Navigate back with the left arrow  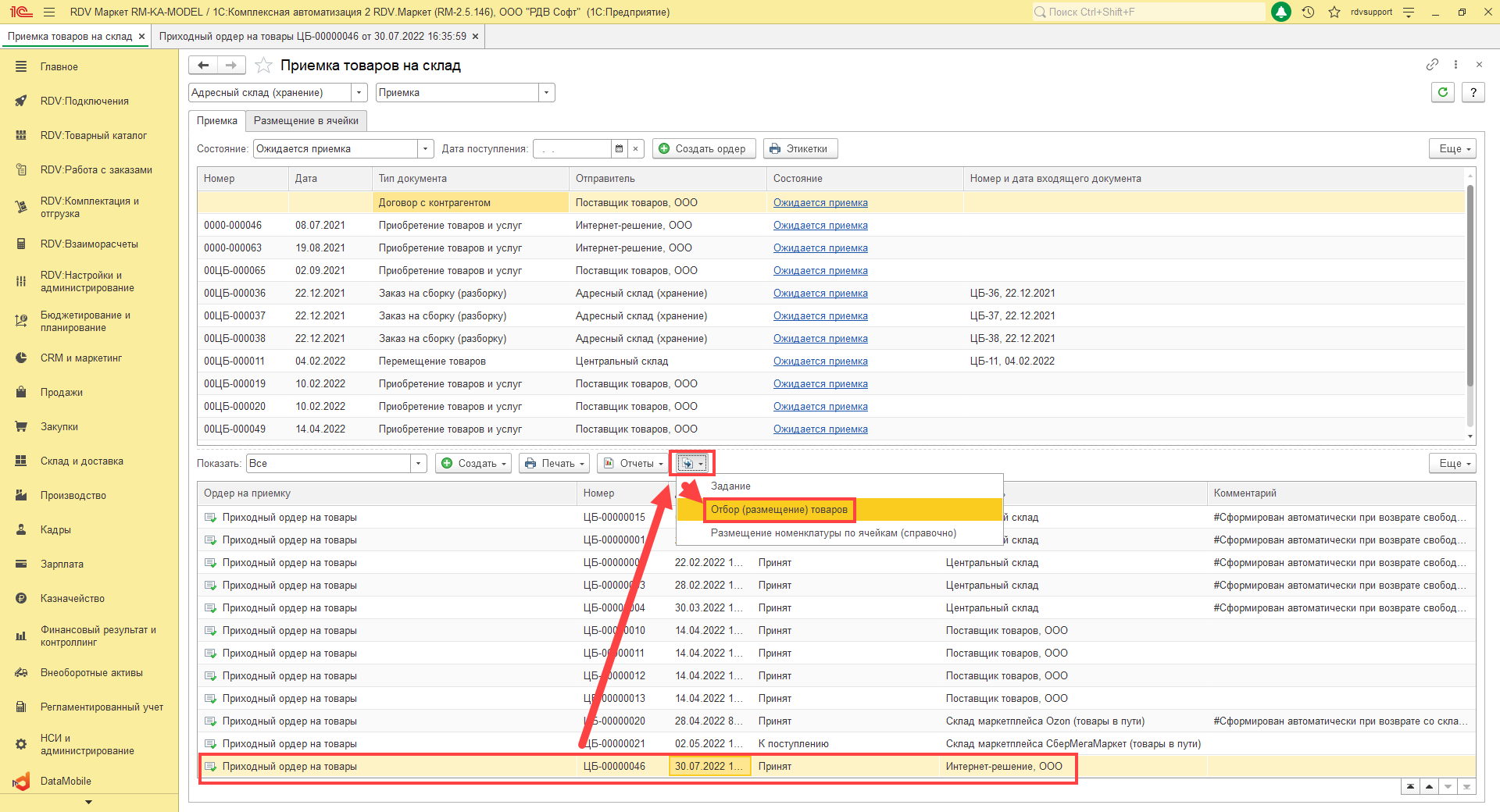203,66
